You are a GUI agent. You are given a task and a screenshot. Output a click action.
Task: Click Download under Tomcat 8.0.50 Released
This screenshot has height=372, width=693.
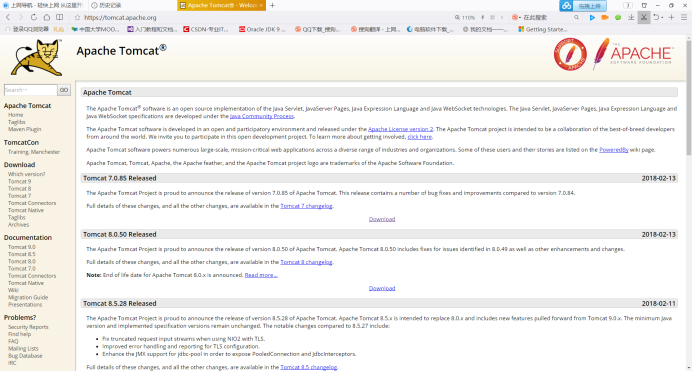382,288
